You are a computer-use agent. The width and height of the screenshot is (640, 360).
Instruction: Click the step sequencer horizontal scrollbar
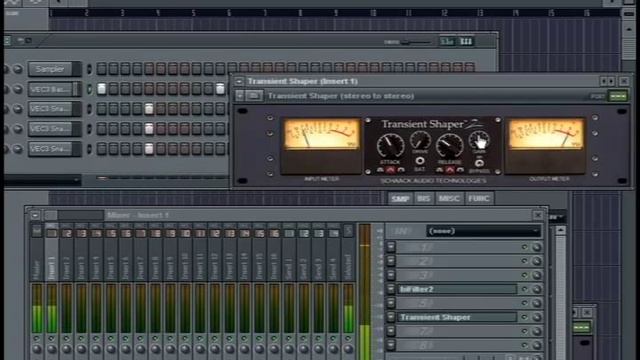[162, 178]
